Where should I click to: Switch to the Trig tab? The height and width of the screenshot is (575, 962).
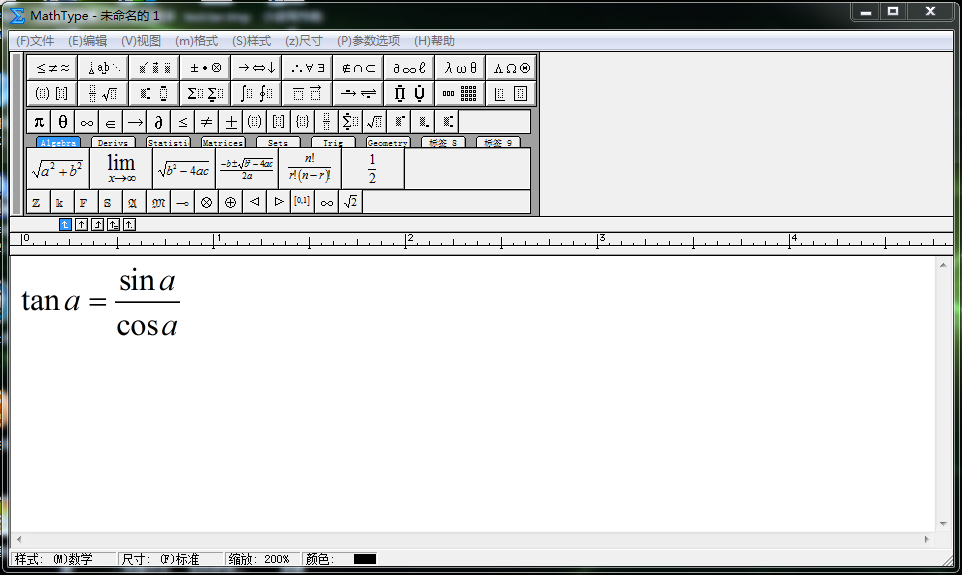click(333, 143)
